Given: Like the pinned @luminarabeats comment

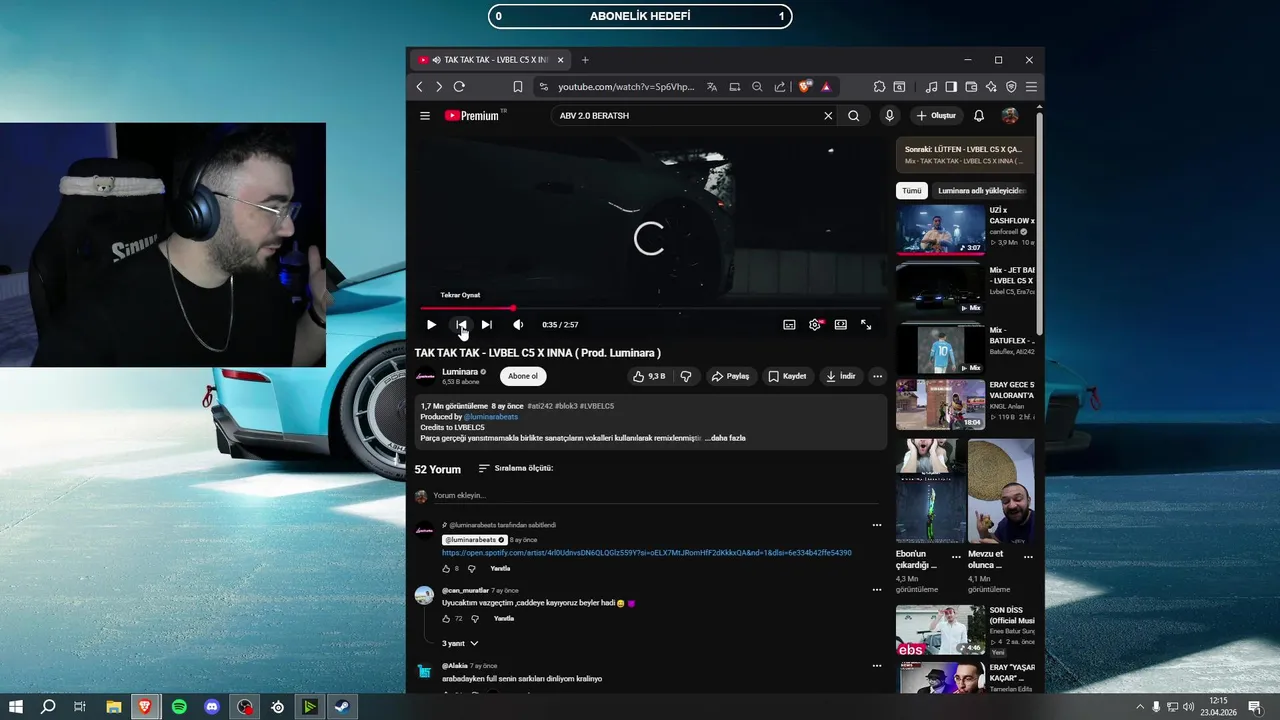Looking at the screenshot, I should [x=447, y=569].
